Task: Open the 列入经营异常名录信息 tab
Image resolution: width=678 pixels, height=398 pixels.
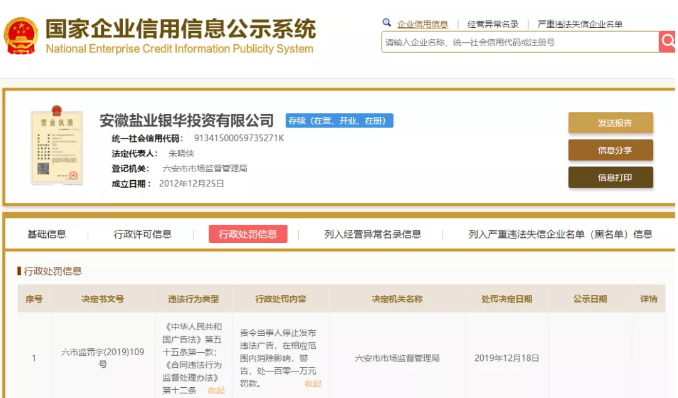Action: pyautogui.click(x=372, y=234)
